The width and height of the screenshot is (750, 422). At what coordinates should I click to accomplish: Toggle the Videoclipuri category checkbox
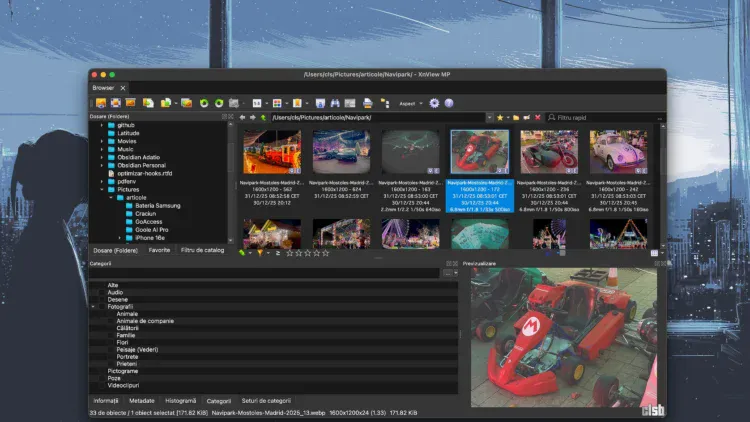tap(102, 385)
